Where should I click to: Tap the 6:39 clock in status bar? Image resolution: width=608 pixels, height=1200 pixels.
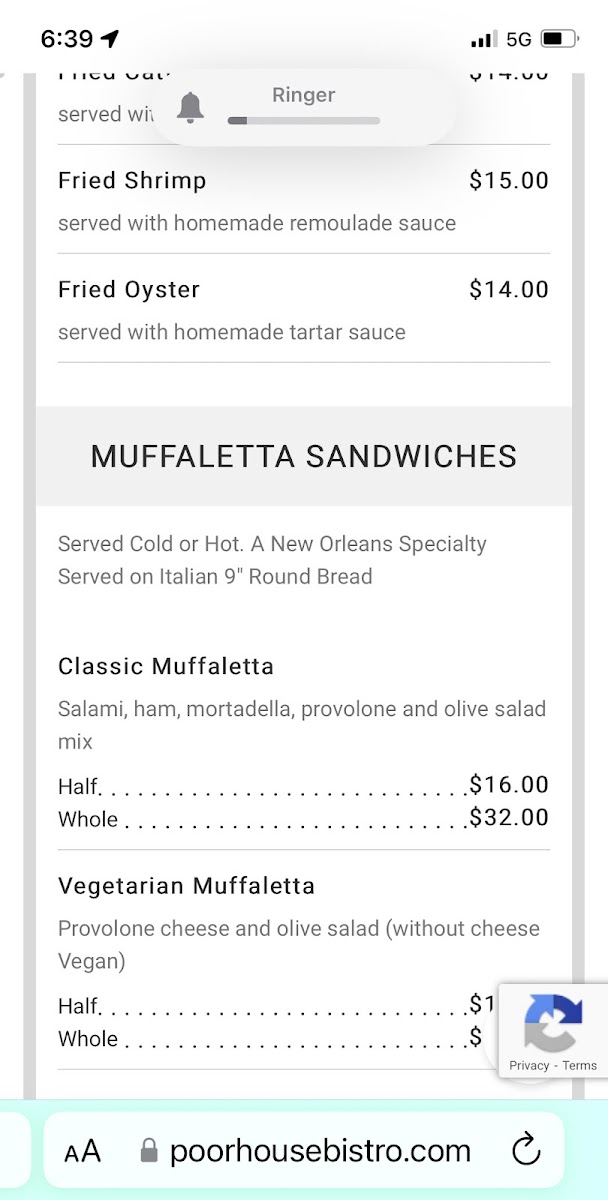[66, 39]
